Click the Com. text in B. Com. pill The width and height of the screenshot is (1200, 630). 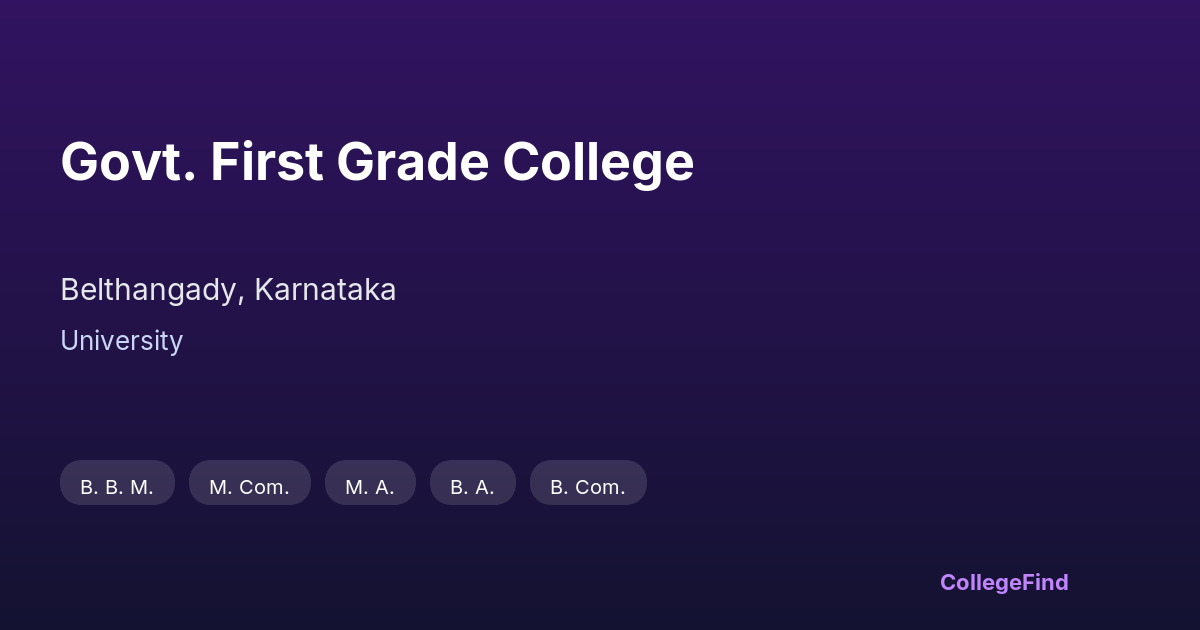tap(600, 487)
